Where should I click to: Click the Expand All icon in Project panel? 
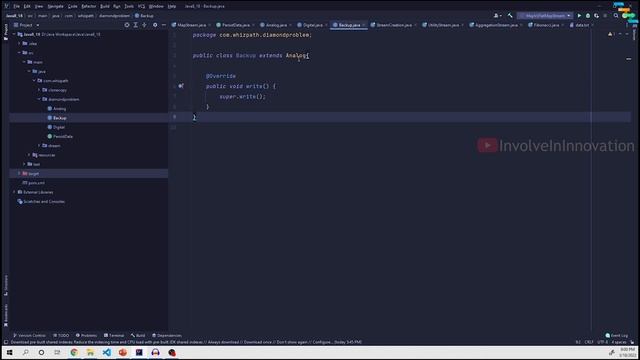point(136,25)
